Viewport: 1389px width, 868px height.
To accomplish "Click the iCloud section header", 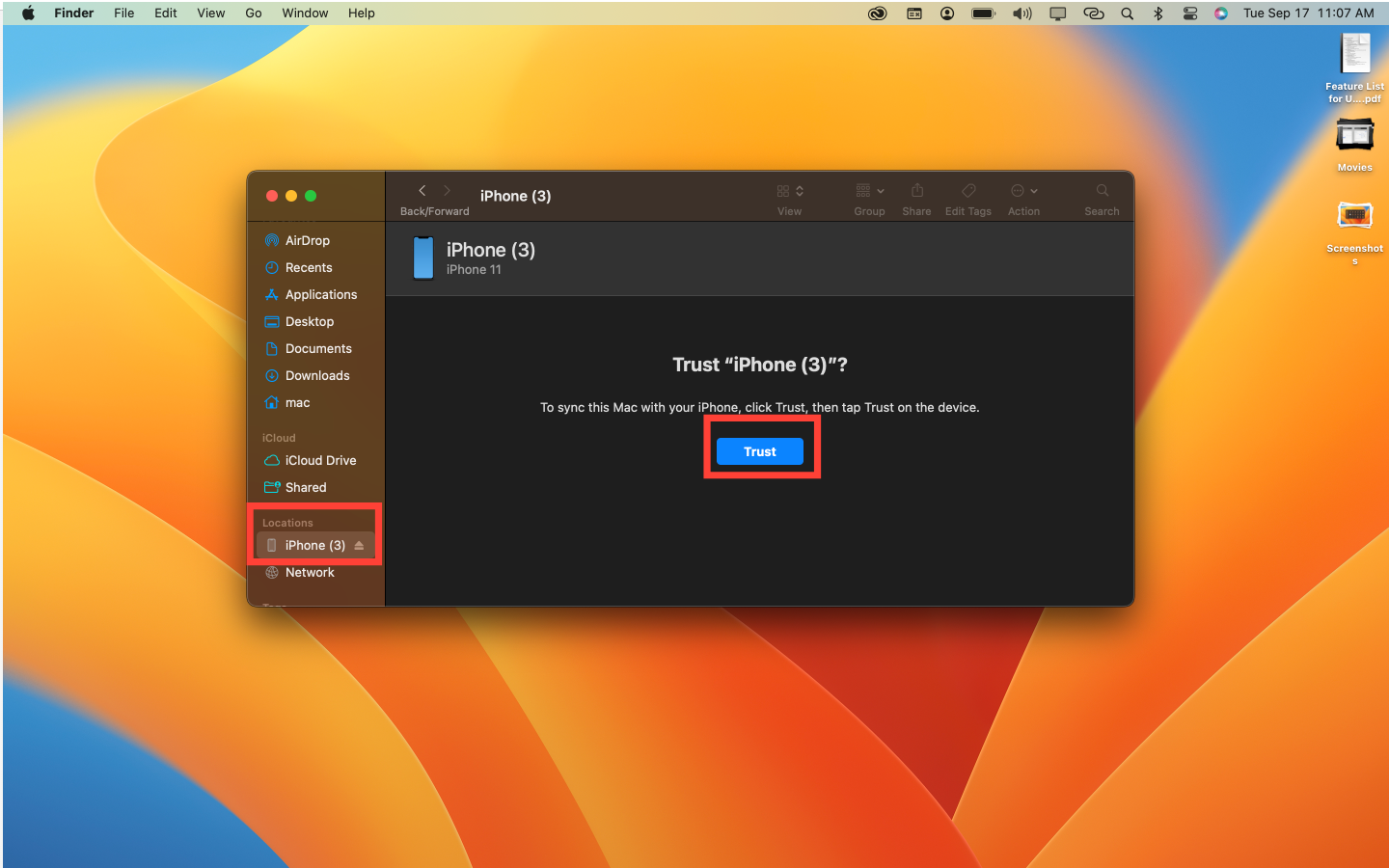I will coord(279,438).
